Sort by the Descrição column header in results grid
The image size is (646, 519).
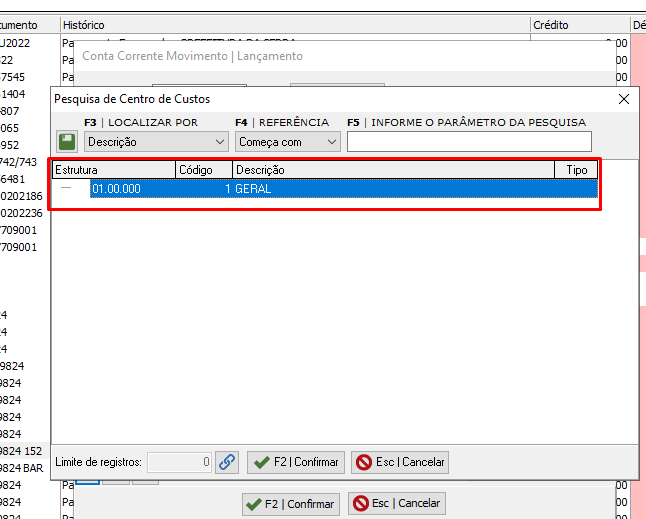(x=393, y=170)
